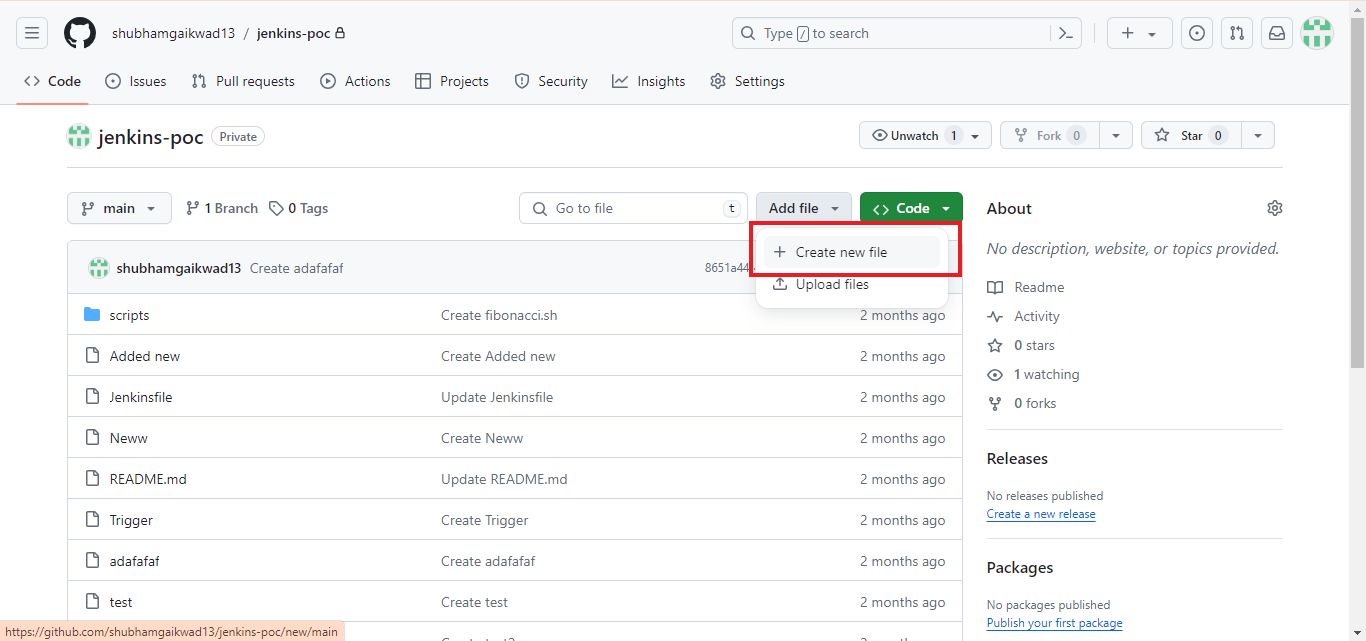This screenshot has width=1366, height=641.
Task: Open the adafafaf file in list
Action: (134, 561)
